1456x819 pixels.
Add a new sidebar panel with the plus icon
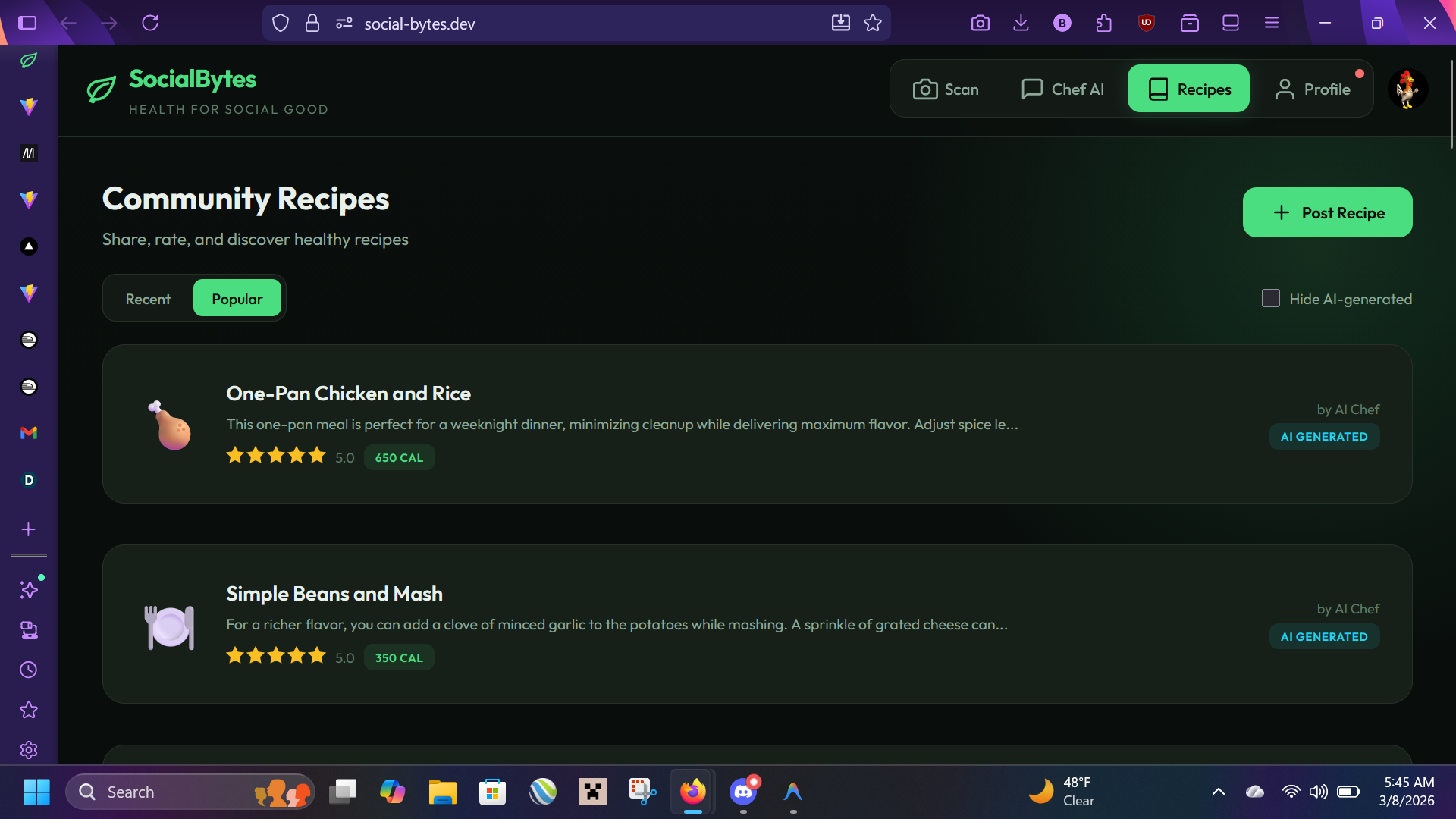pos(29,529)
